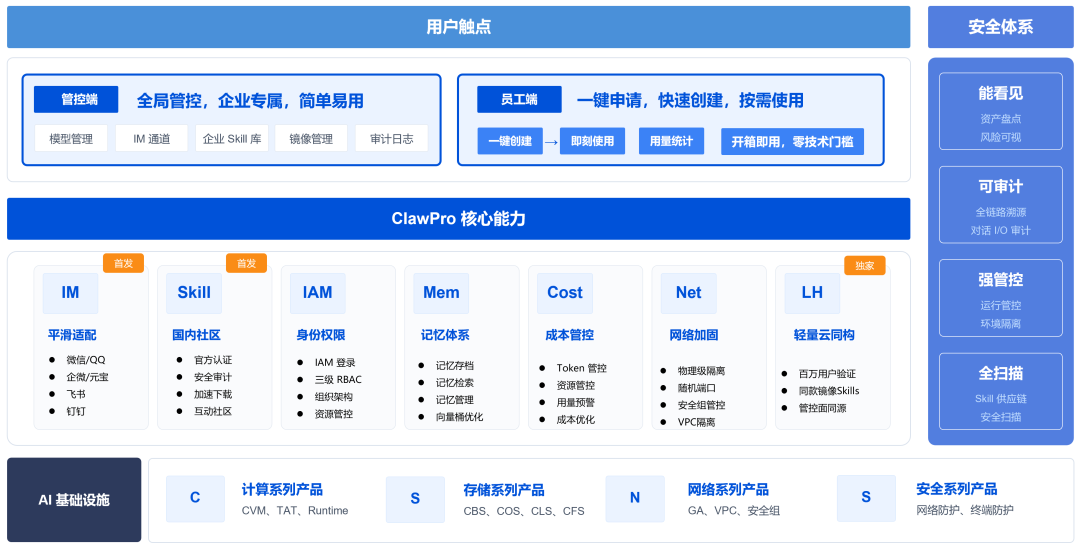The width and height of the screenshot is (1080, 548).
Task: Click the 管控端 label button
Action: point(76,99)
